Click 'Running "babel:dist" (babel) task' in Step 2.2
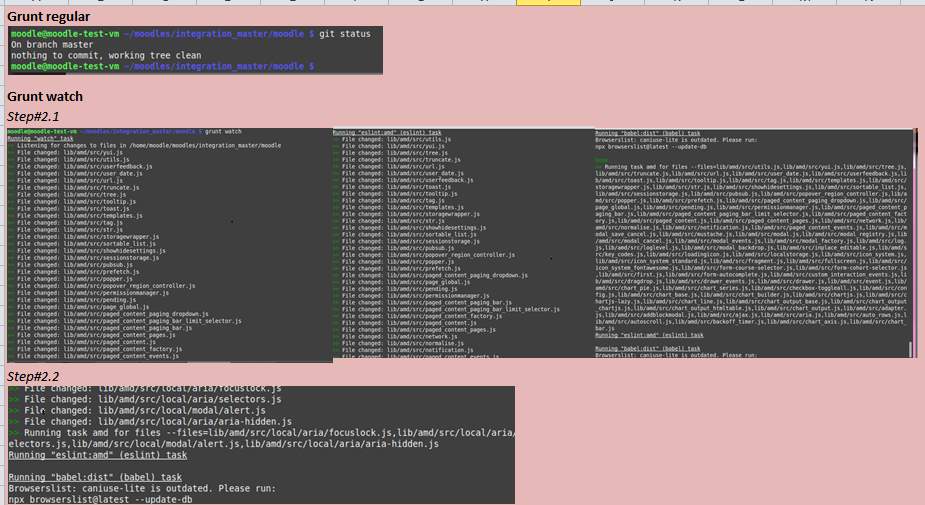 point(95,477)
